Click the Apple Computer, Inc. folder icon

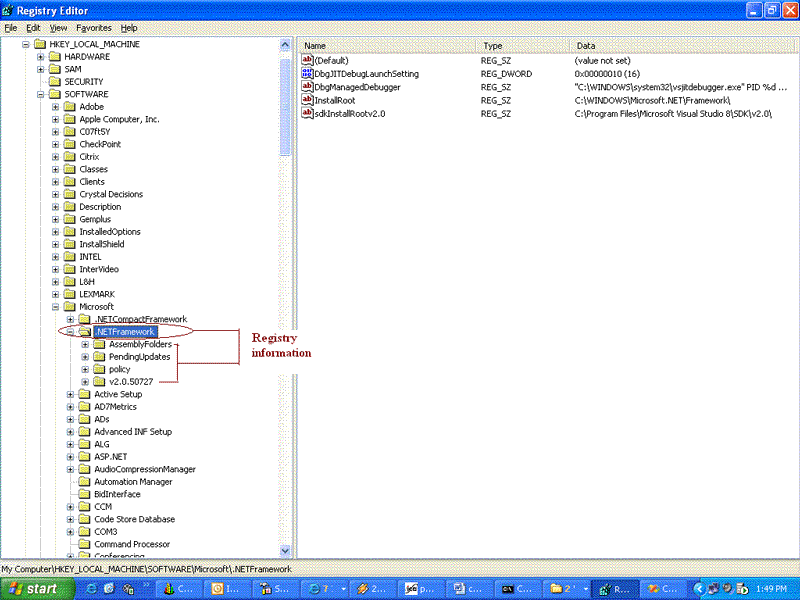pyautogui.click(x=69, y=119)
